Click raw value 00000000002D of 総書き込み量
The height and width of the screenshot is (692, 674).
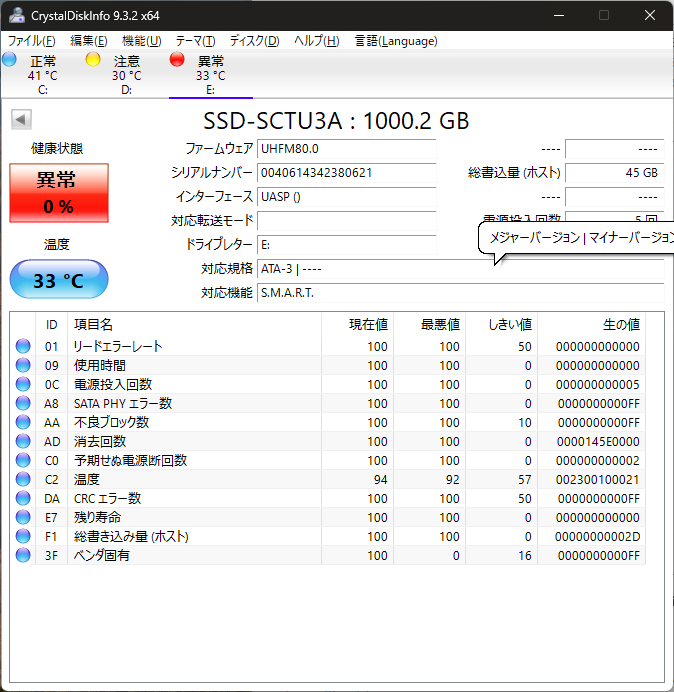(598, 536)
